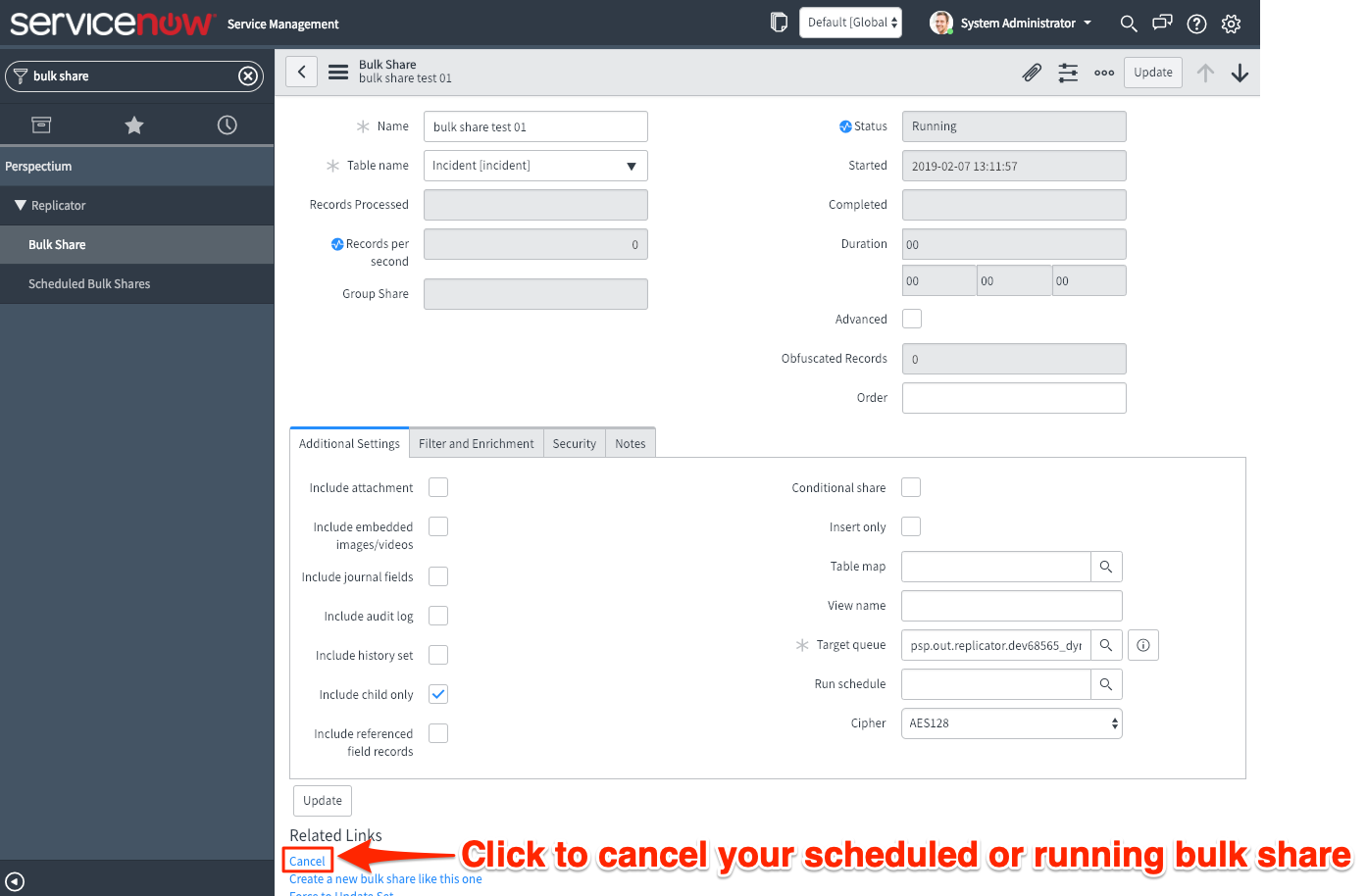The image size is (1367, 896).
Task: Enable Include history set checkbox
Action: tap(438, 655)
